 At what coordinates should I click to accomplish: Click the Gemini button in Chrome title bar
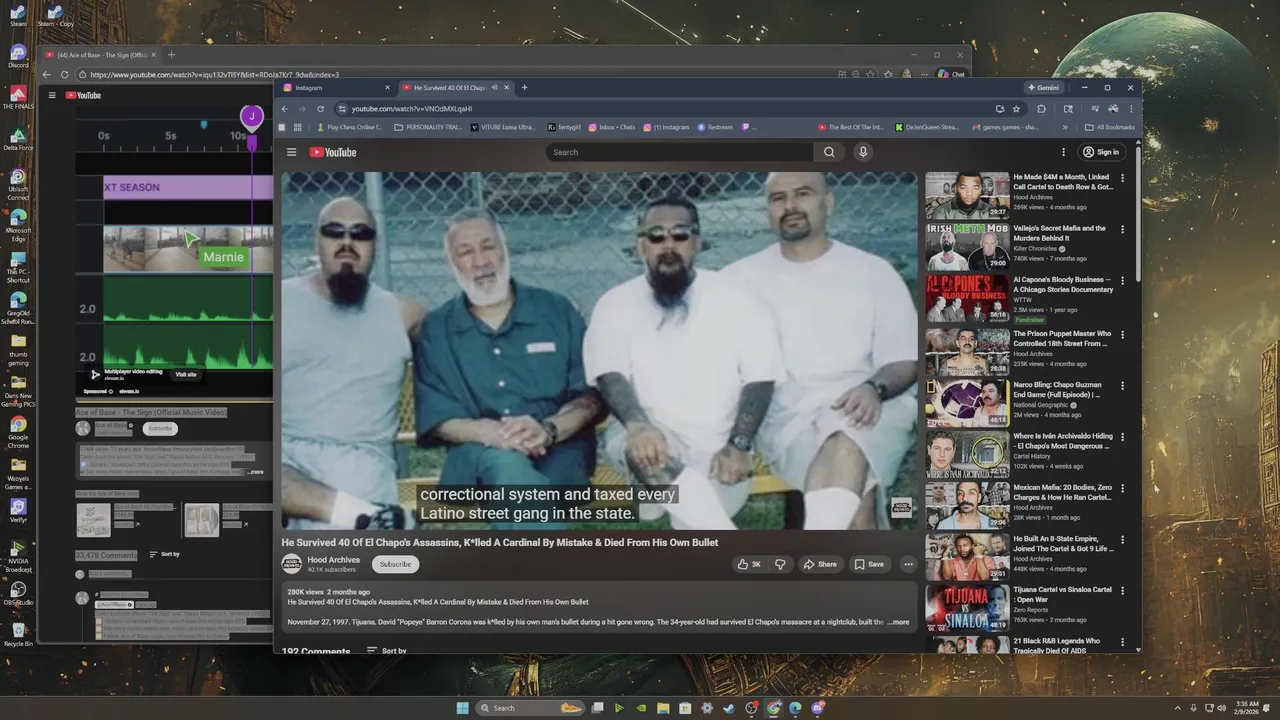tap(1043, 88)
